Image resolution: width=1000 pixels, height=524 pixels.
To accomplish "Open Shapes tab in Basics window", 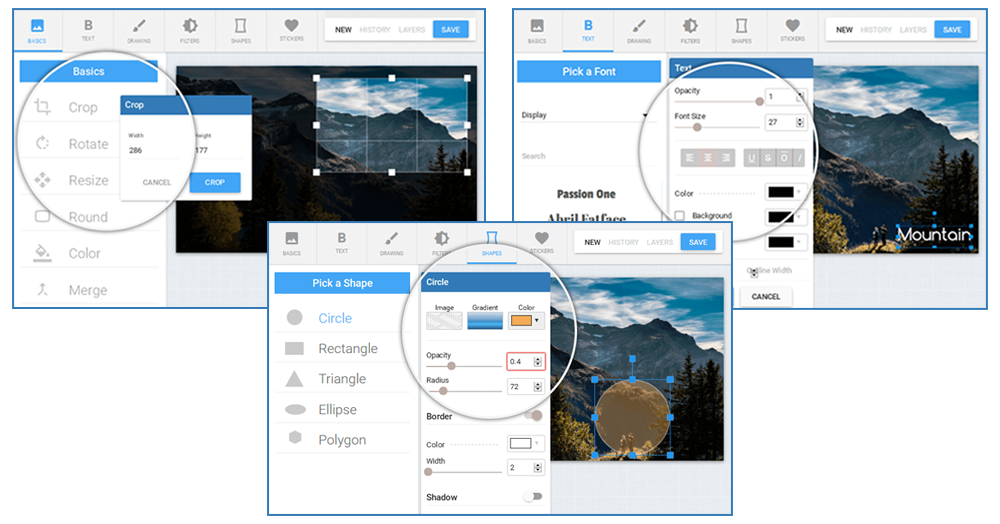I will point(240,31).
